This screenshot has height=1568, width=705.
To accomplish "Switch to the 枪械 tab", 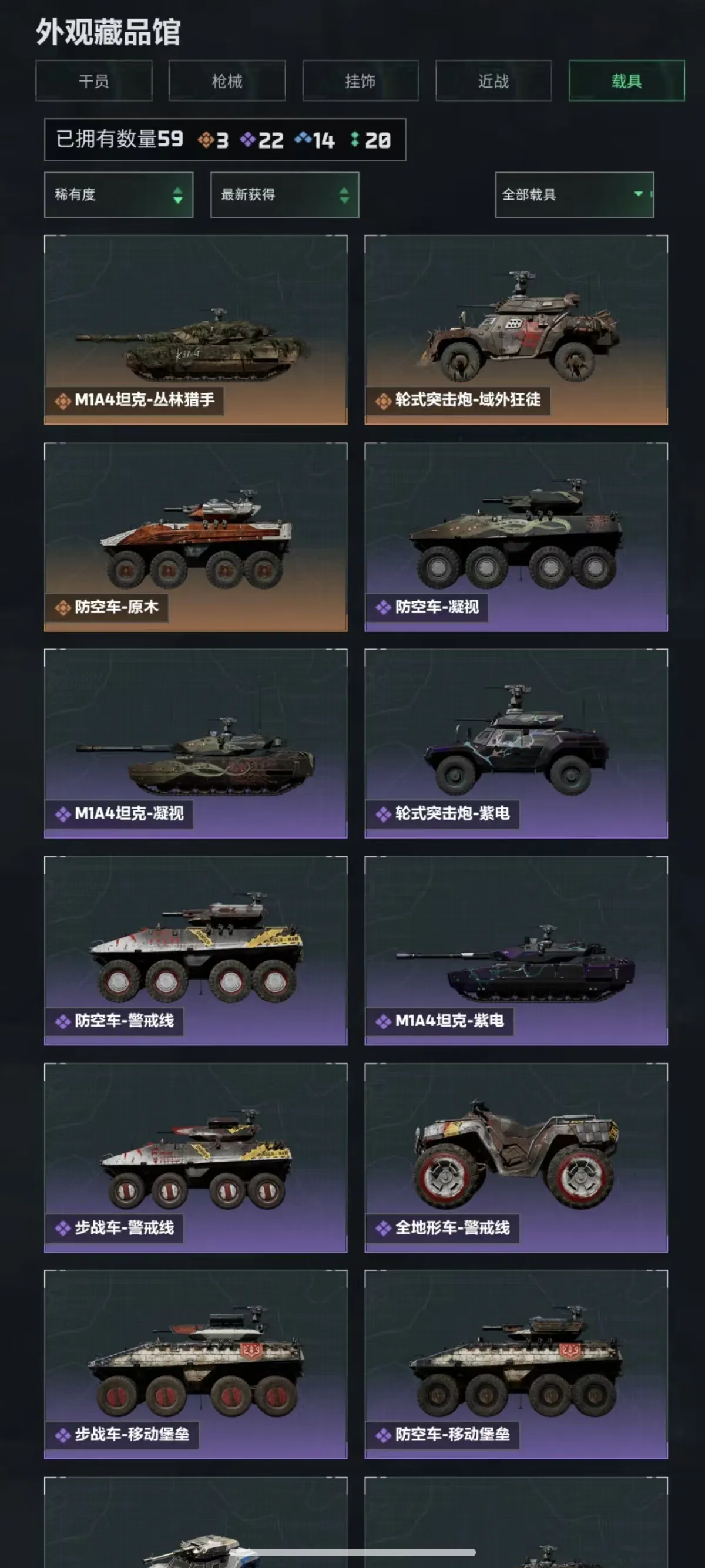I will click(227, 80).
